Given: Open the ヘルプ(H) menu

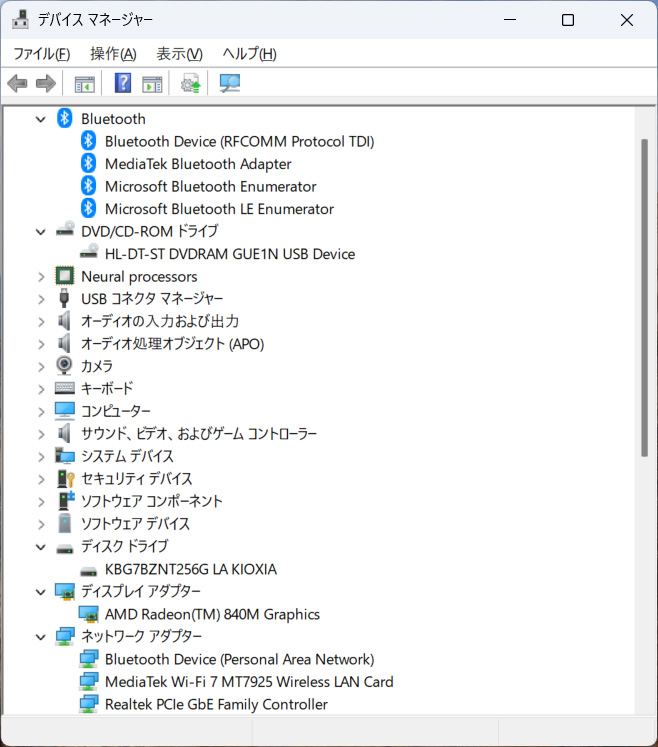Looking at the screenshot, I should (x=249, y=54).
